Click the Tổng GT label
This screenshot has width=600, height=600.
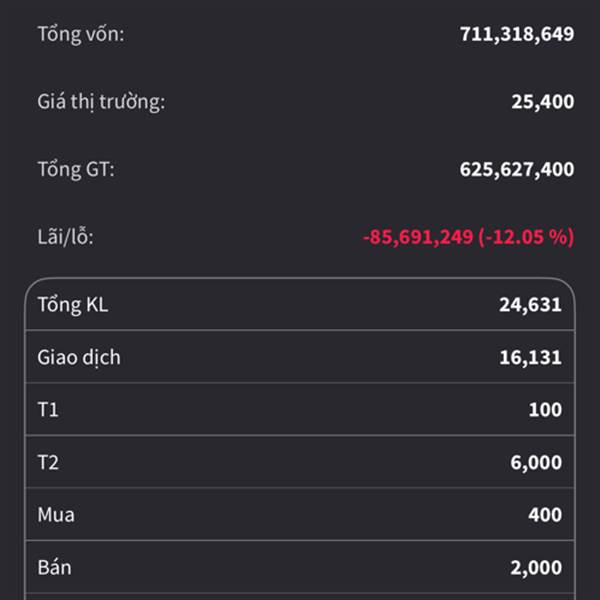(x=76, y=169)
